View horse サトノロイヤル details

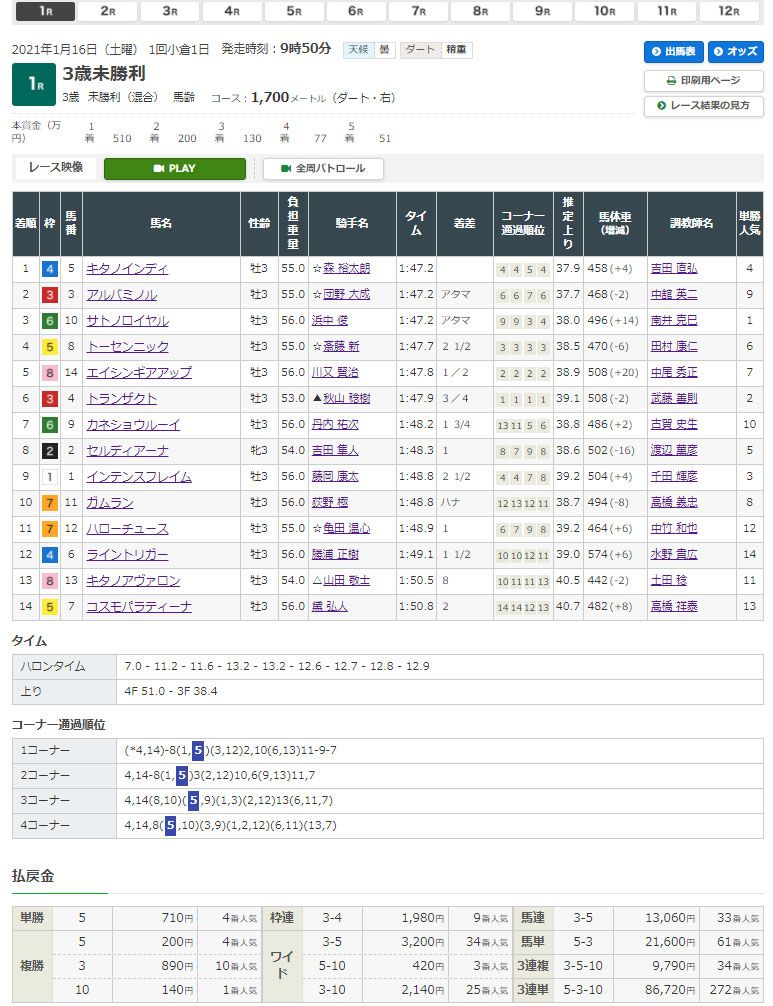[127, 321]
